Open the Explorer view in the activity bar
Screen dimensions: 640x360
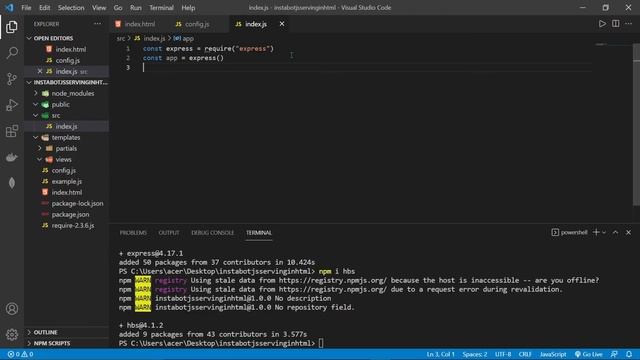click(x=12, y=27)
